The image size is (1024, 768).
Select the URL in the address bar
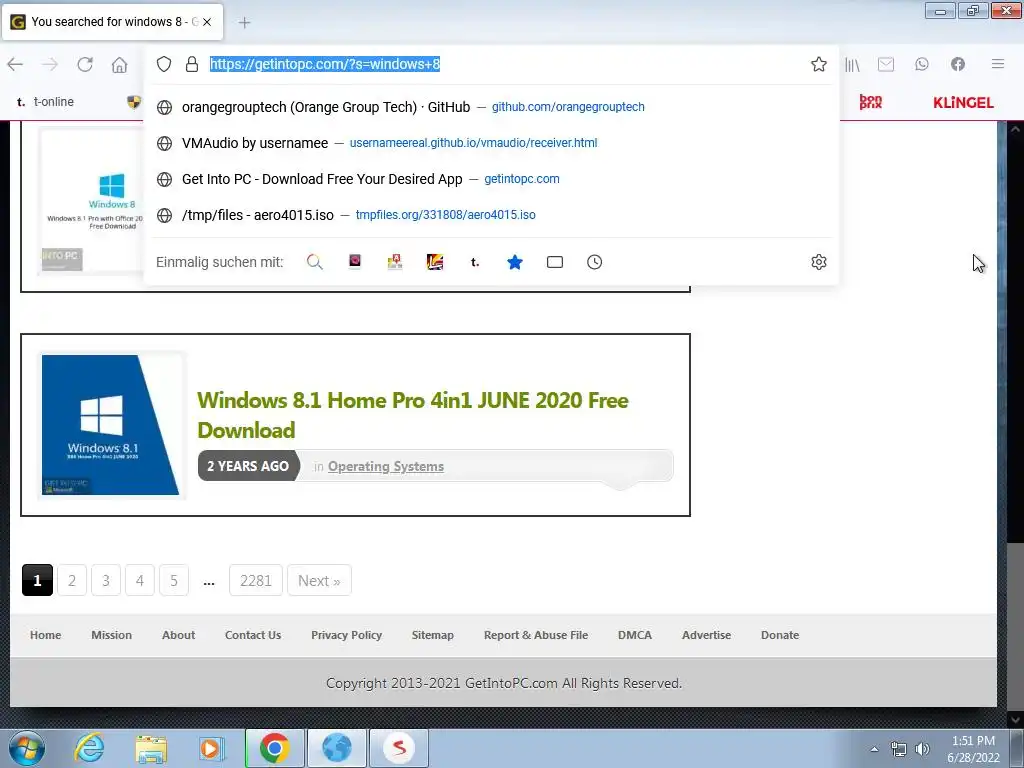[325, 64]
